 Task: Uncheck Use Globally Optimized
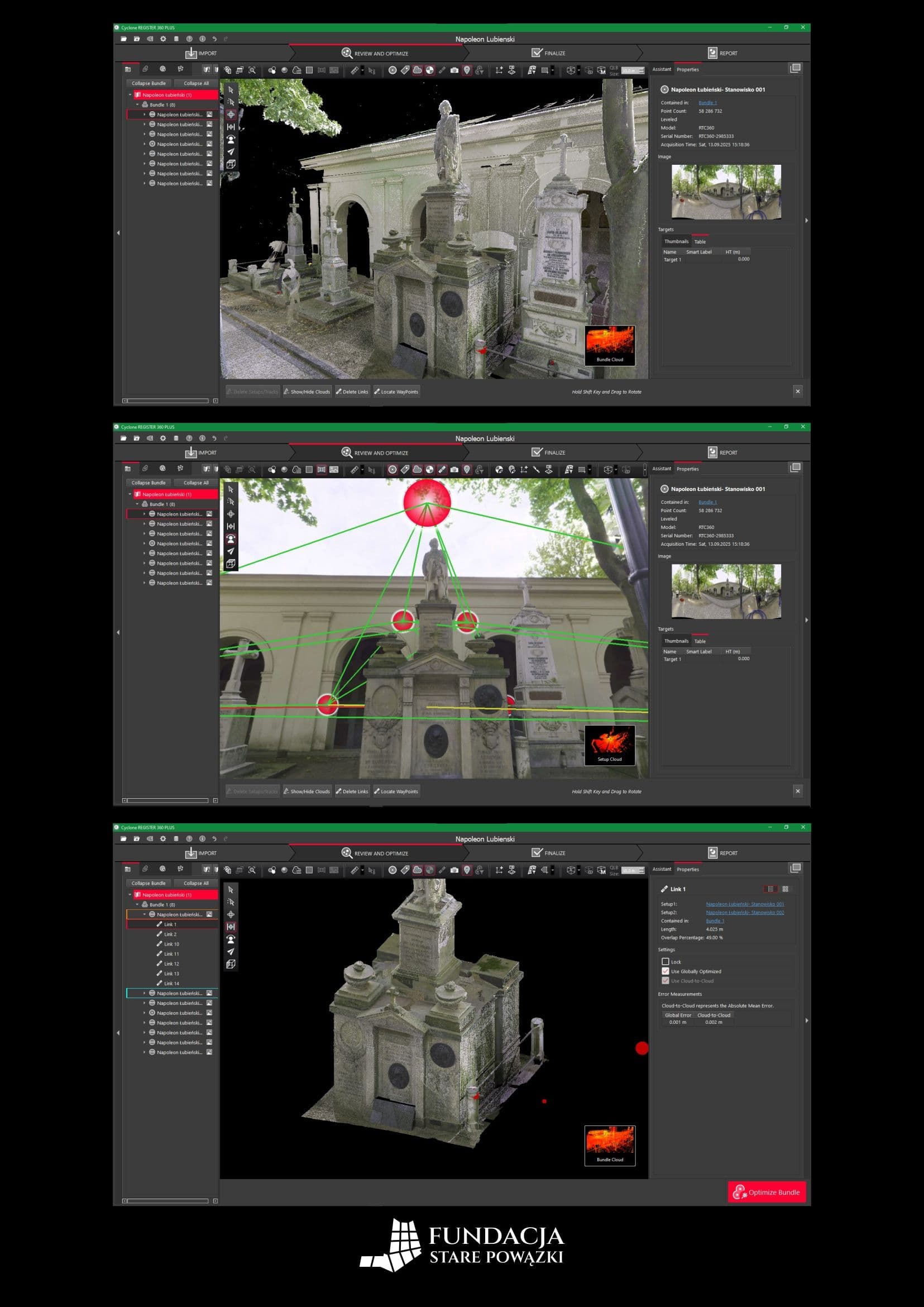pos(665,971)
